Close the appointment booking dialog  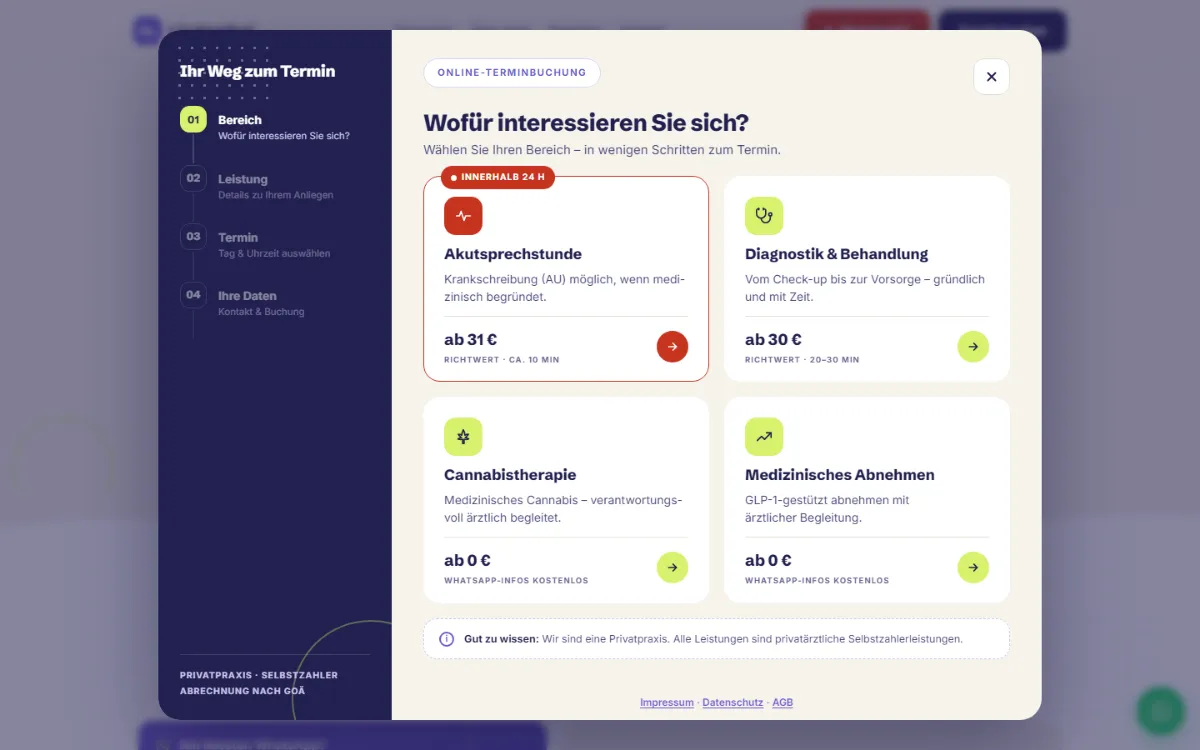[991, 76]
